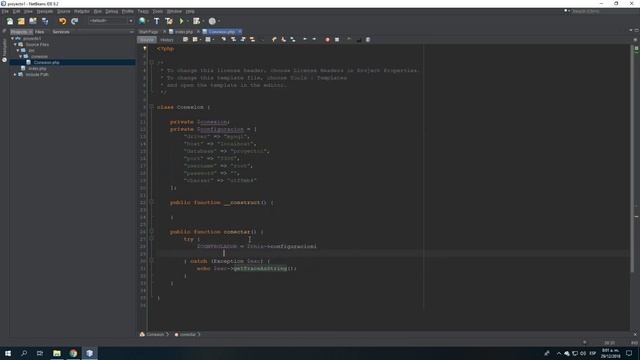Open the dropdown arrow beside the Run icon
Screen dimensions: 640x360
(x=188, y=21)
